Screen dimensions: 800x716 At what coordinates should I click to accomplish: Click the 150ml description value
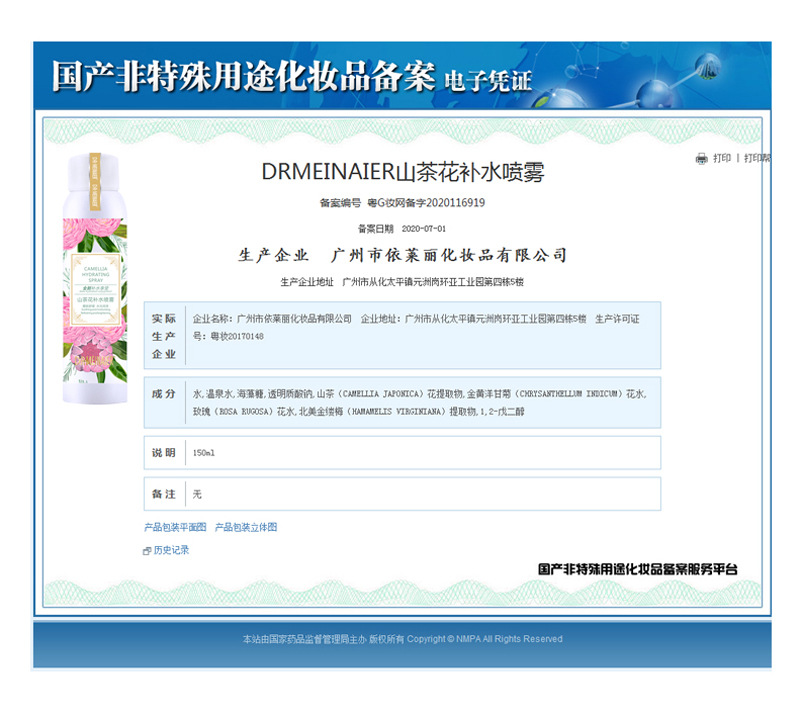(204, 453)
